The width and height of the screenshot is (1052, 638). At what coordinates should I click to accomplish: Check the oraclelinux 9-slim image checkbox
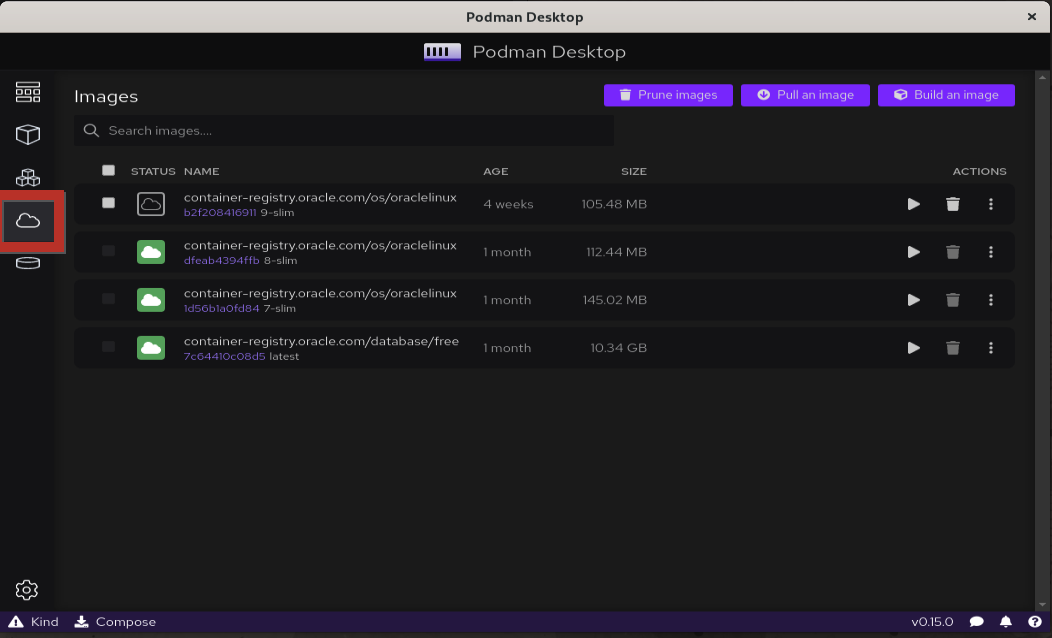[108, 203]
